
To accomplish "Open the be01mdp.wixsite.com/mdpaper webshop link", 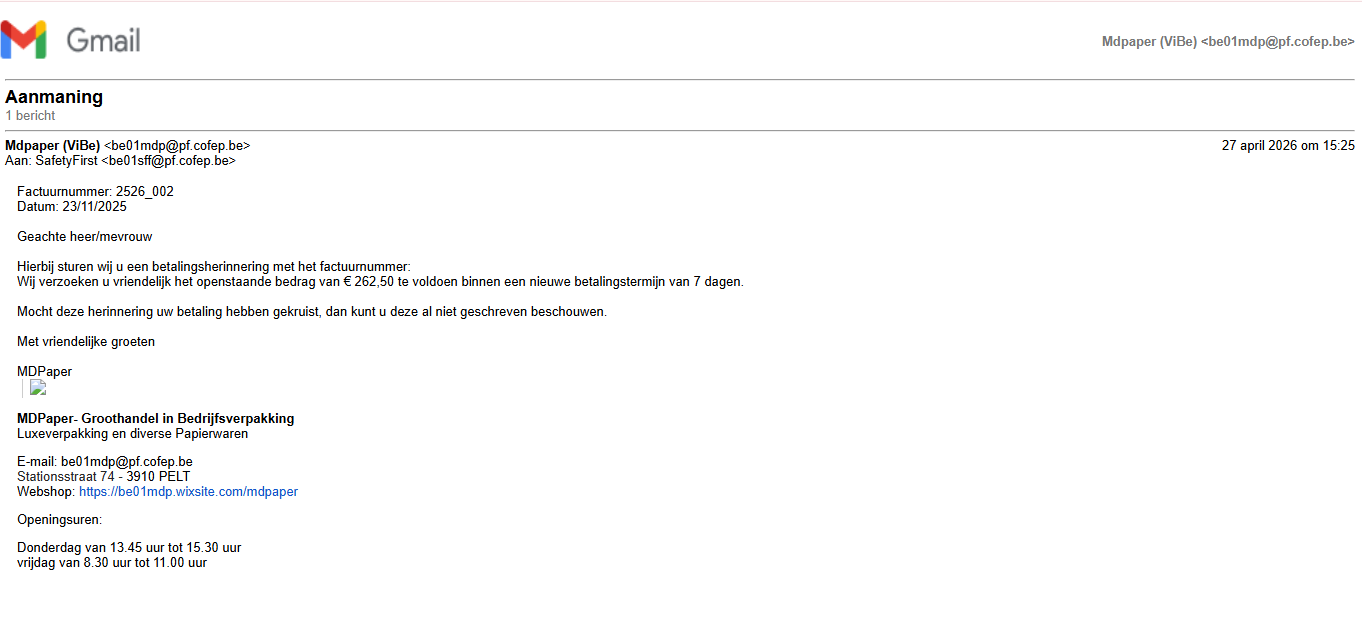I will coord(188,492).
